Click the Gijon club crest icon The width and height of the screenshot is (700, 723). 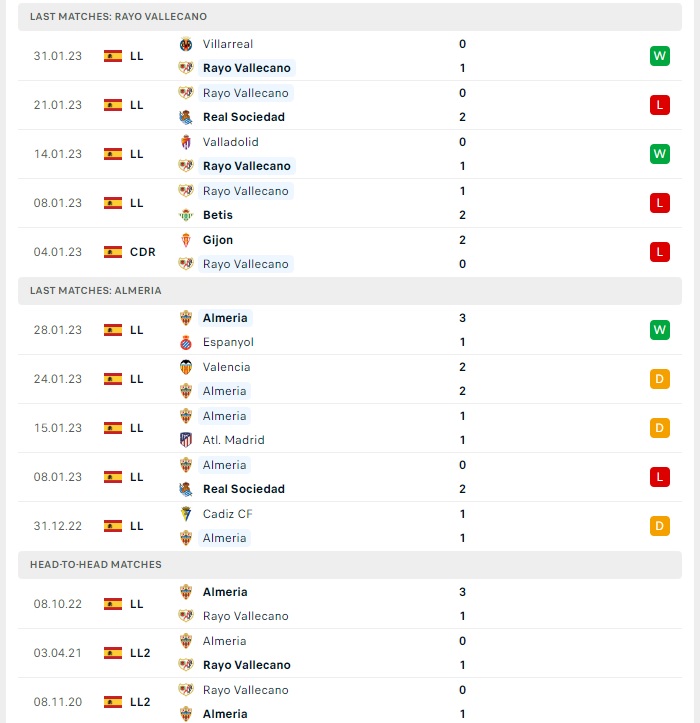(x=186, y=240)
